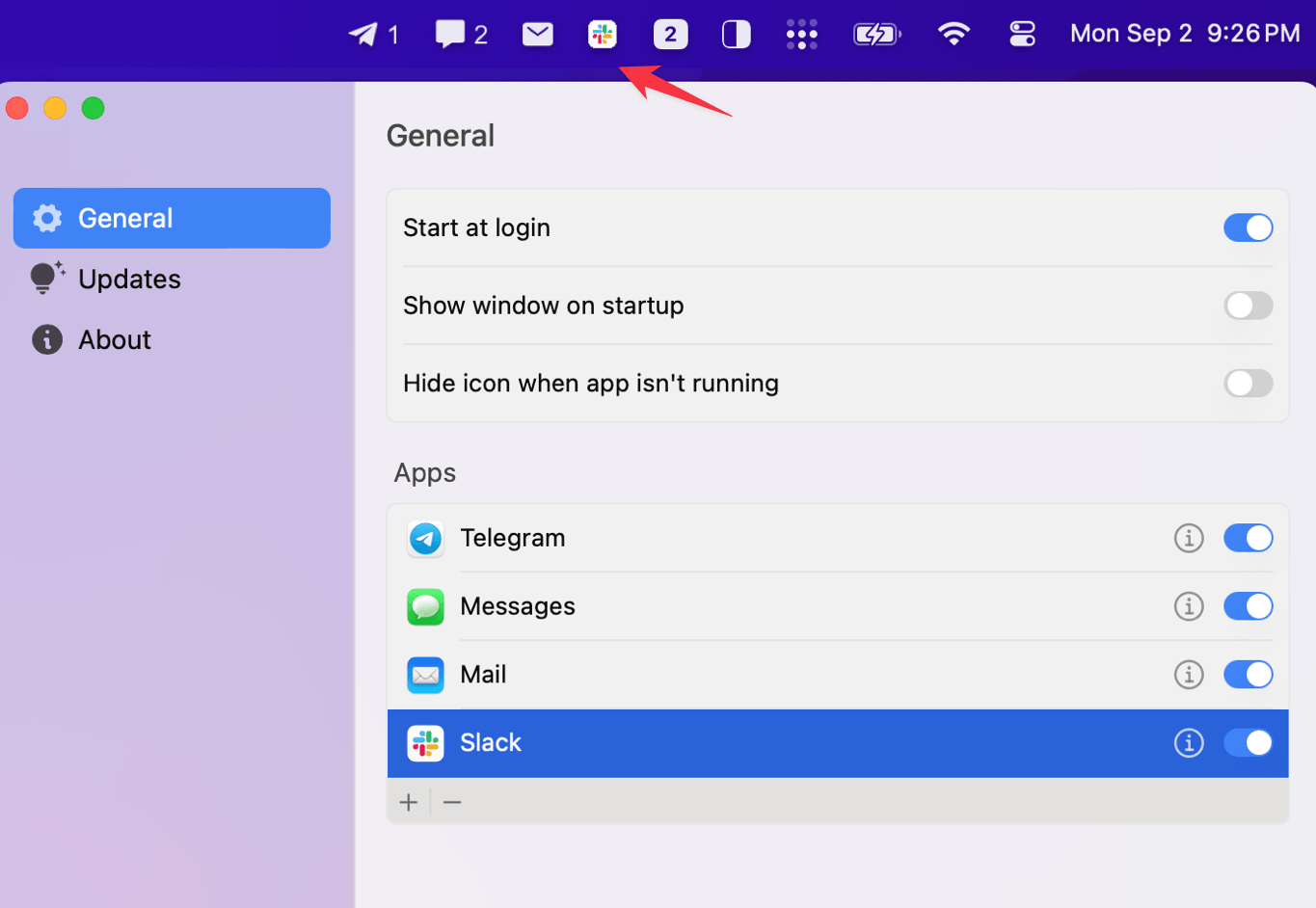Maximize the window with green button

click(x=93, y=108)
